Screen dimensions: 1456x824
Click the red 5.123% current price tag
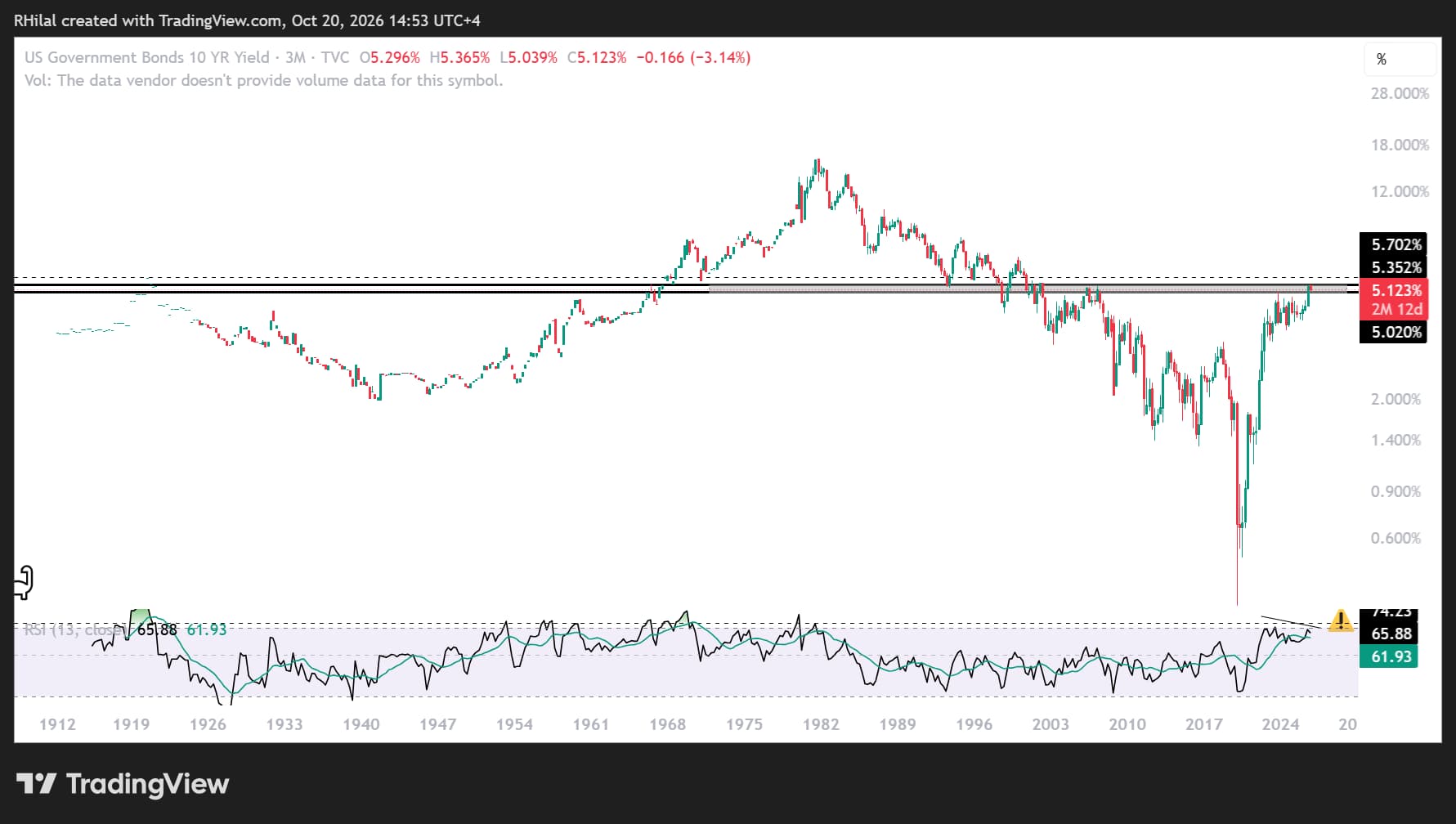[1393, 290]
